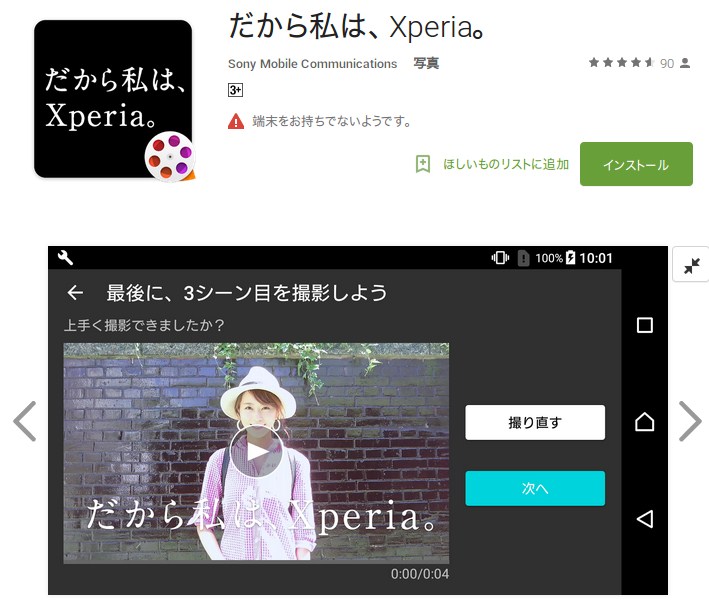Click ほしいものリストに追加 link
Screen dimensions: 709x603
pos(506,164)
